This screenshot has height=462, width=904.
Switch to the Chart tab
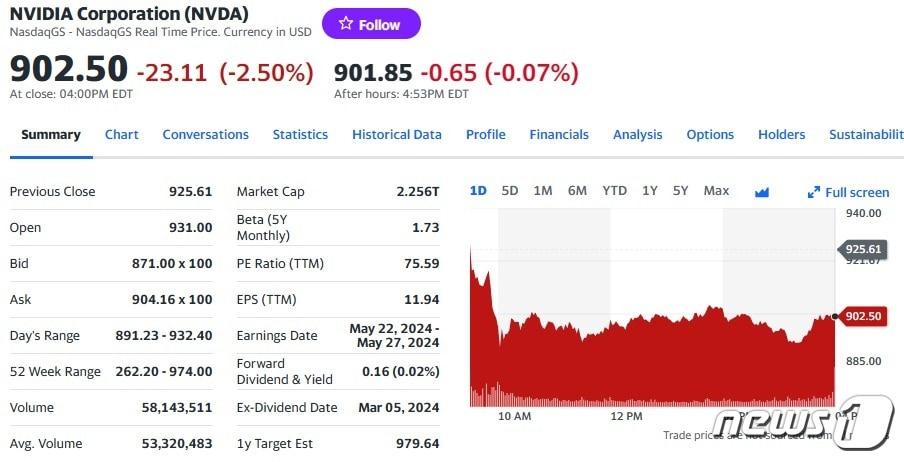122,135
